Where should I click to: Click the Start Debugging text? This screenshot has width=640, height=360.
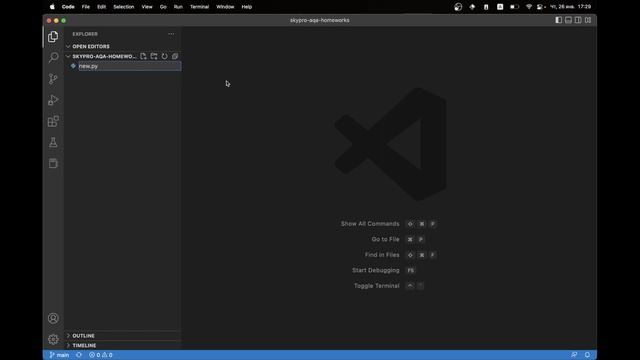click(376, 270)
